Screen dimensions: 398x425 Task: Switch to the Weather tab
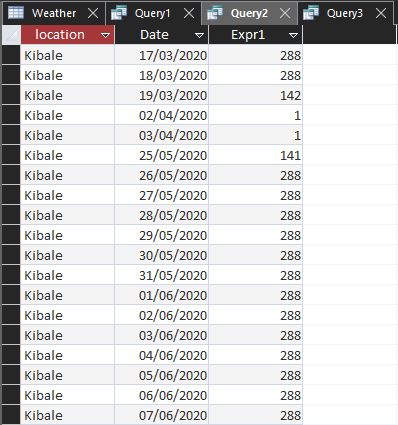tap(54, 13)
